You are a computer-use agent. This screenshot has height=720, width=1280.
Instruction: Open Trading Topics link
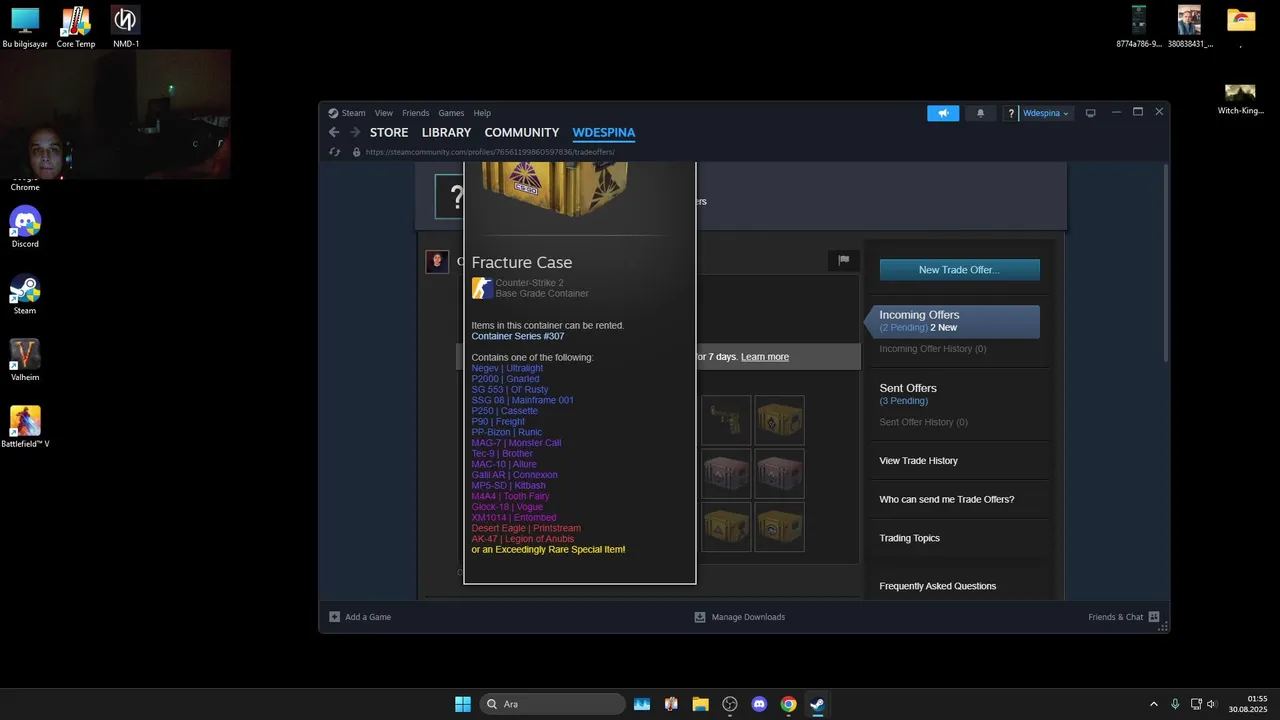pos(909,538)
